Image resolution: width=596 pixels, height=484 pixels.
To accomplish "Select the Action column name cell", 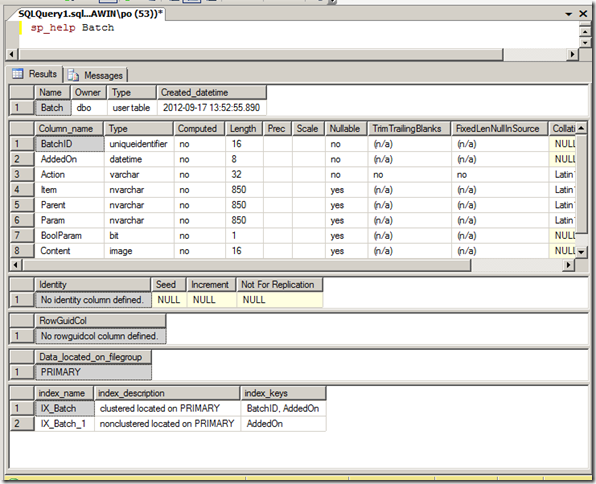I will click(x=69, y=175).
